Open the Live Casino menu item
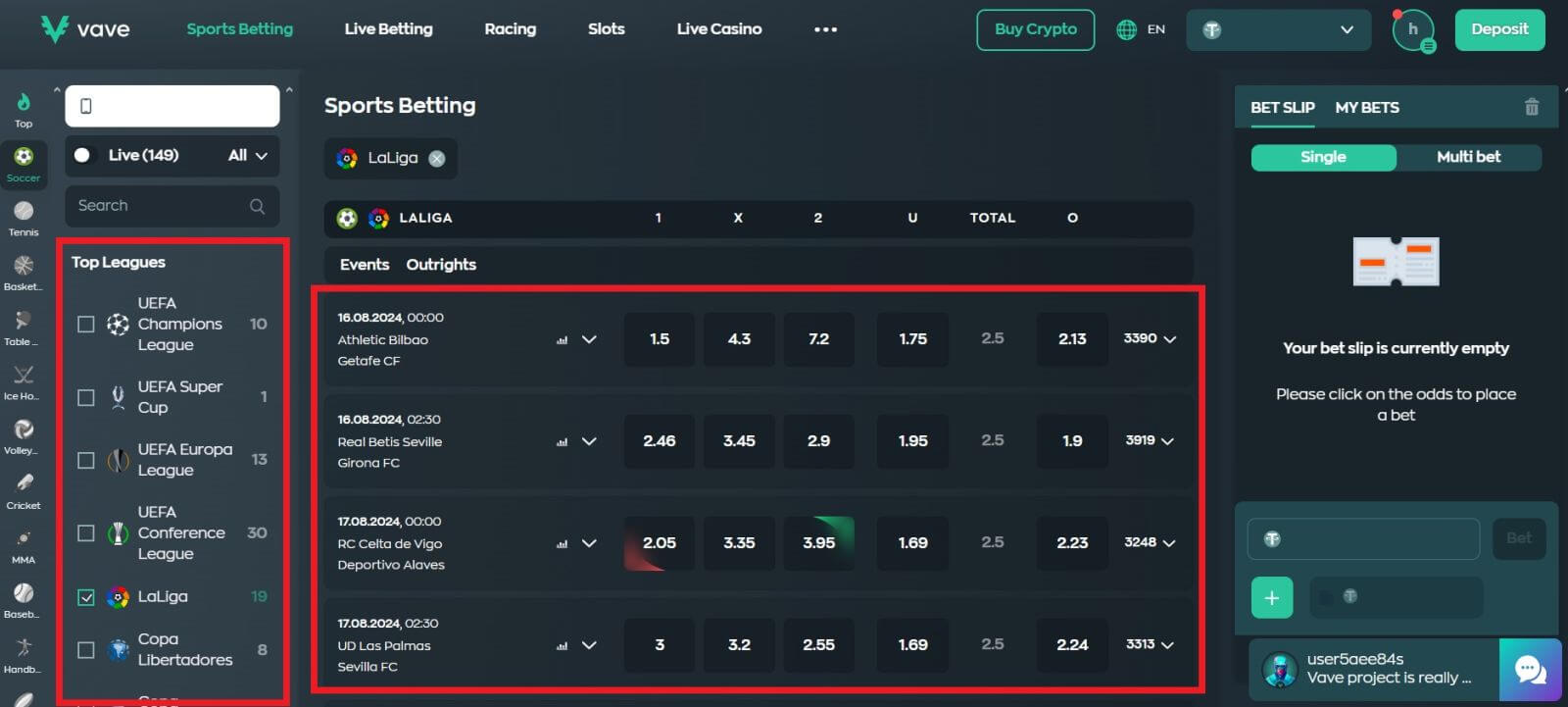This screenshot has width=1568, height=707. tap(718, 29)
